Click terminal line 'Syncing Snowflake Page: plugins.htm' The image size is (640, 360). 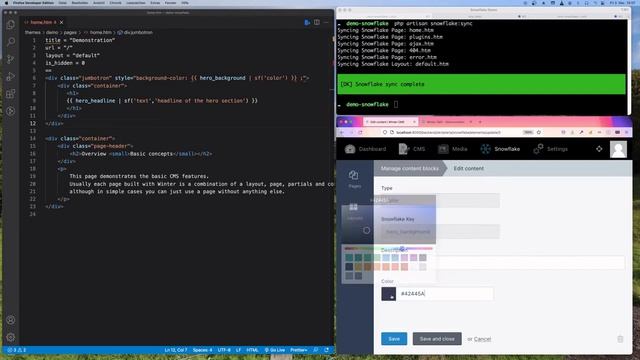[390, 37]
